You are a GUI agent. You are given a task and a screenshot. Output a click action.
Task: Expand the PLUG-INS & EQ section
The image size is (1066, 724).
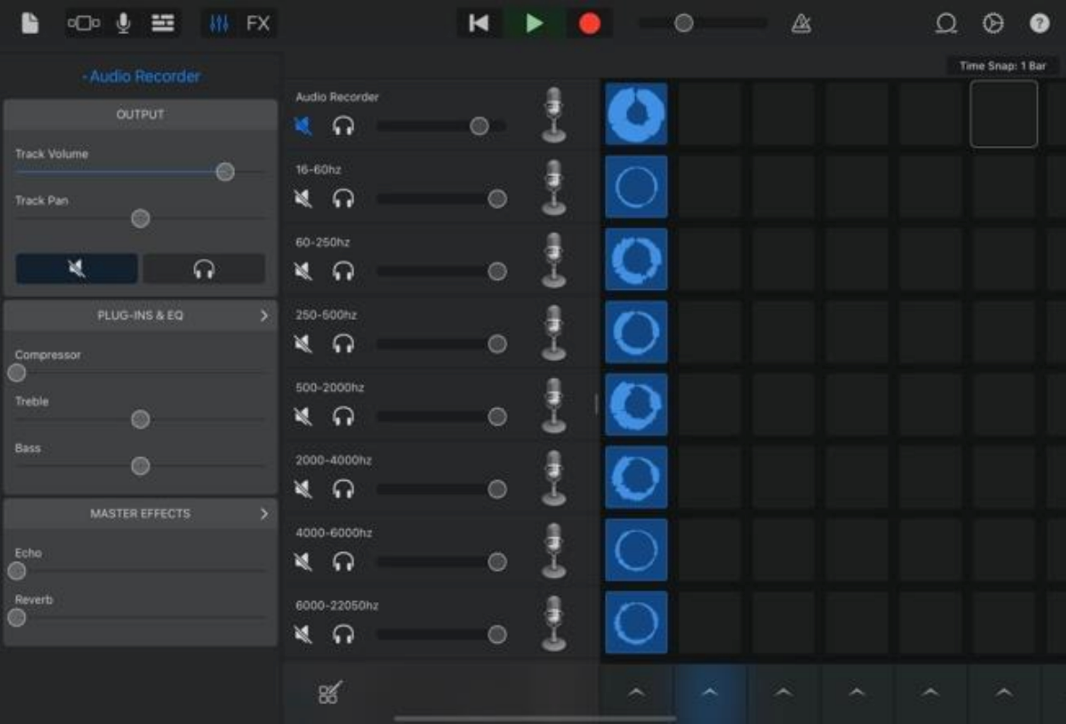pos(140,315)
